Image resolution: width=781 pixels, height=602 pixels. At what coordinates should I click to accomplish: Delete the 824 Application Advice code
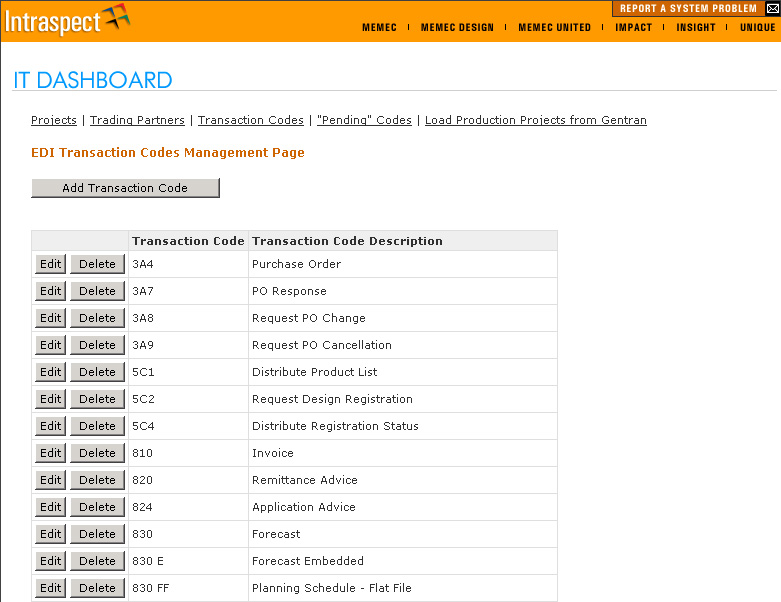97,507
